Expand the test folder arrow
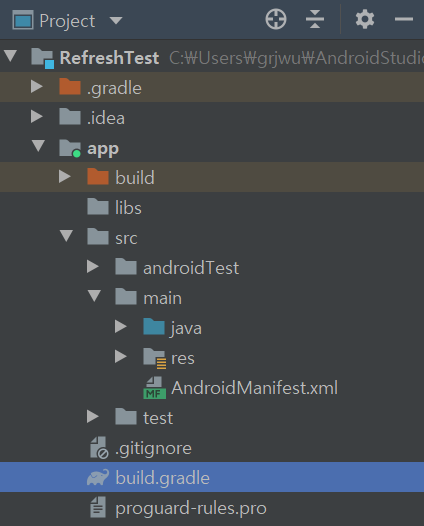Image resolution: width=424 pixels, height=526 pixels. [x=93, y=416]
